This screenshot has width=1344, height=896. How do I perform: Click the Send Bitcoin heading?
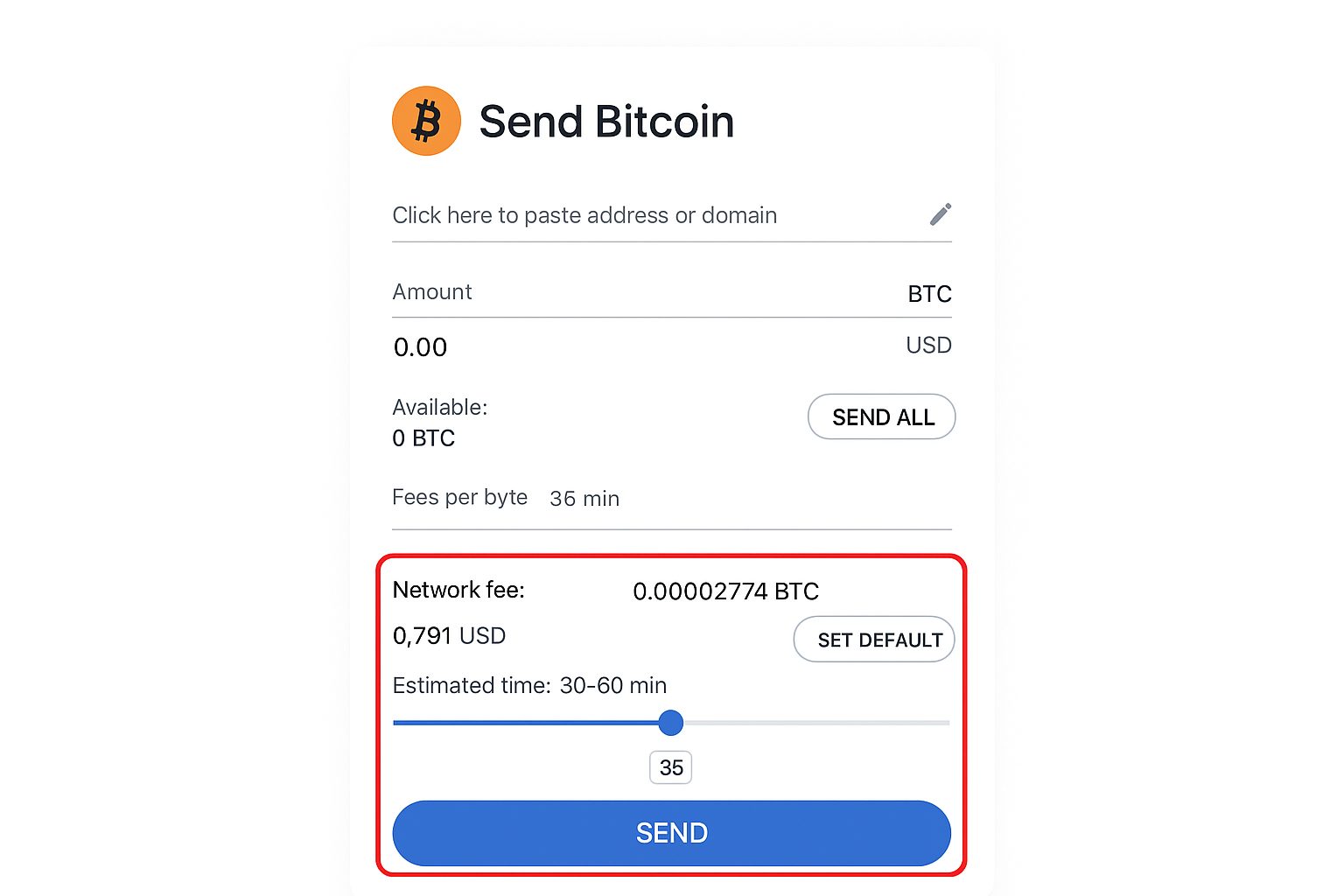point(606,122)
